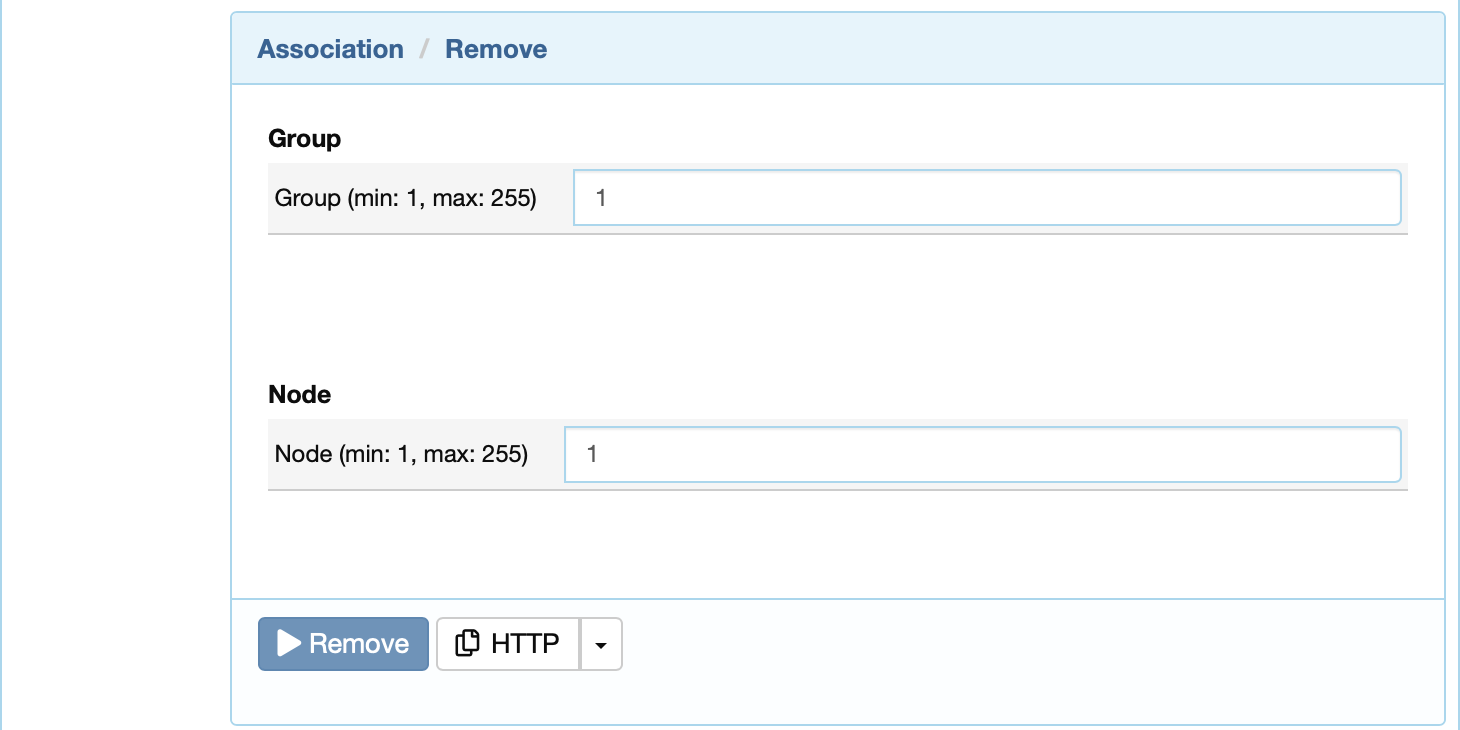Run the blue Remove button
This screenshot has height=730, width=1460.
[x=343, y=643]
